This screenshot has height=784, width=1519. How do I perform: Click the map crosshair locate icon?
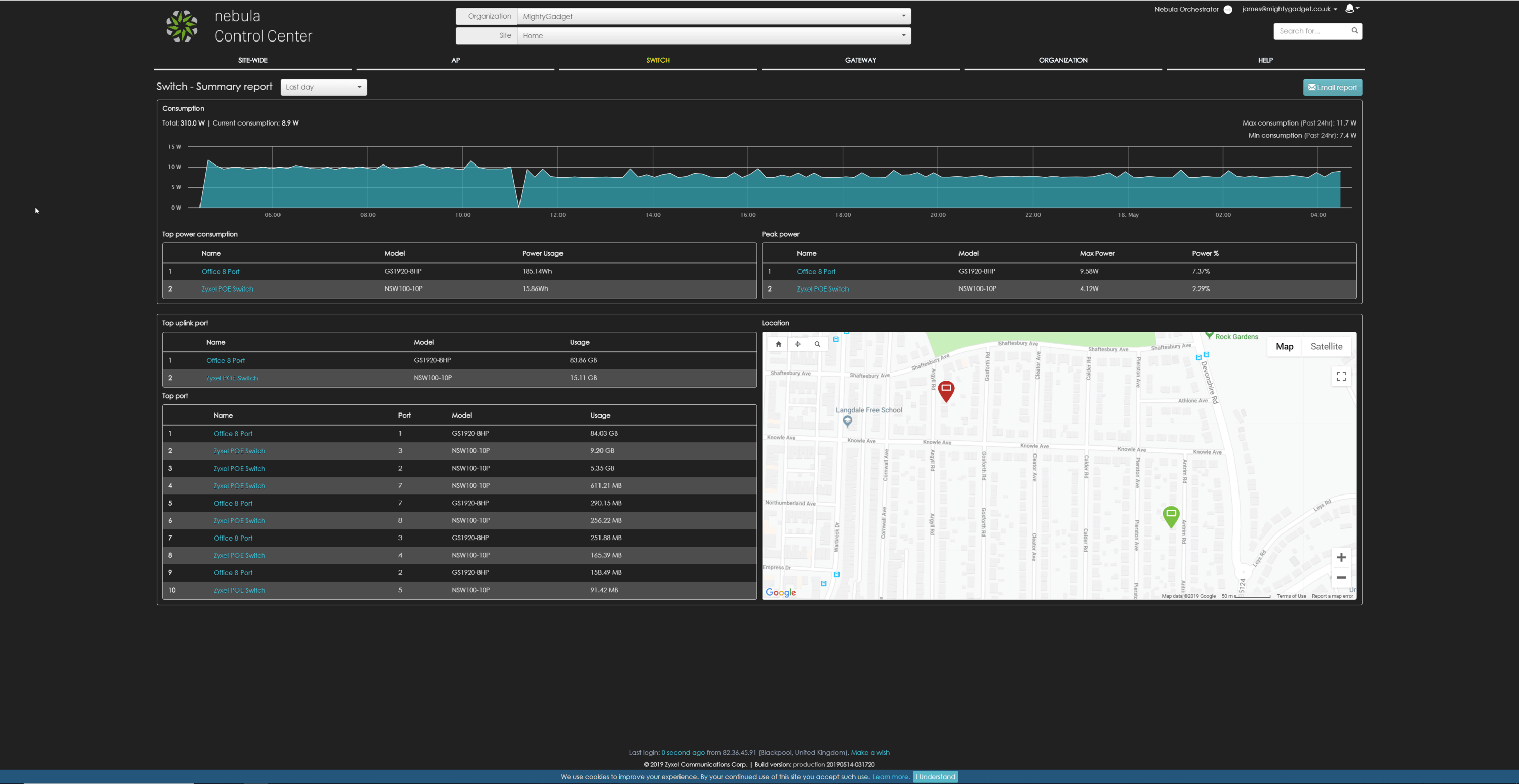tap(798, 344)
